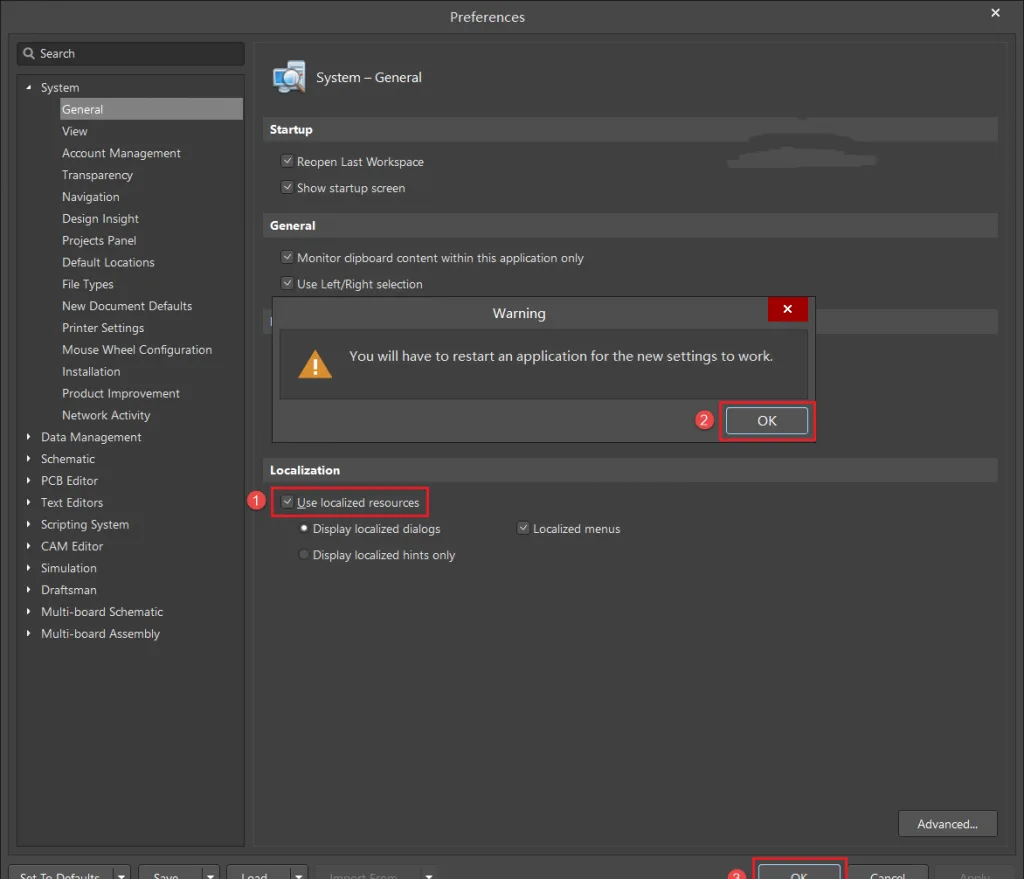
Task: Select Display localized hints only radio
Action: pyautogui.click(x=304, y=554)
